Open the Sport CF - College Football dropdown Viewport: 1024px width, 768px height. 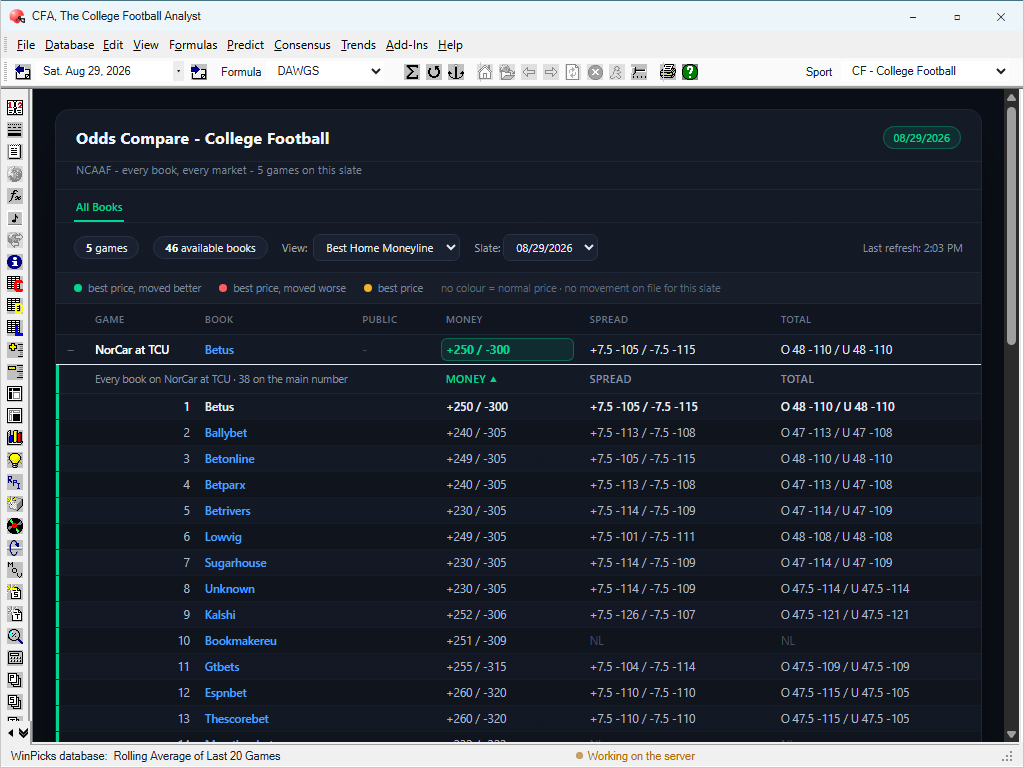tap(1000, 71)
